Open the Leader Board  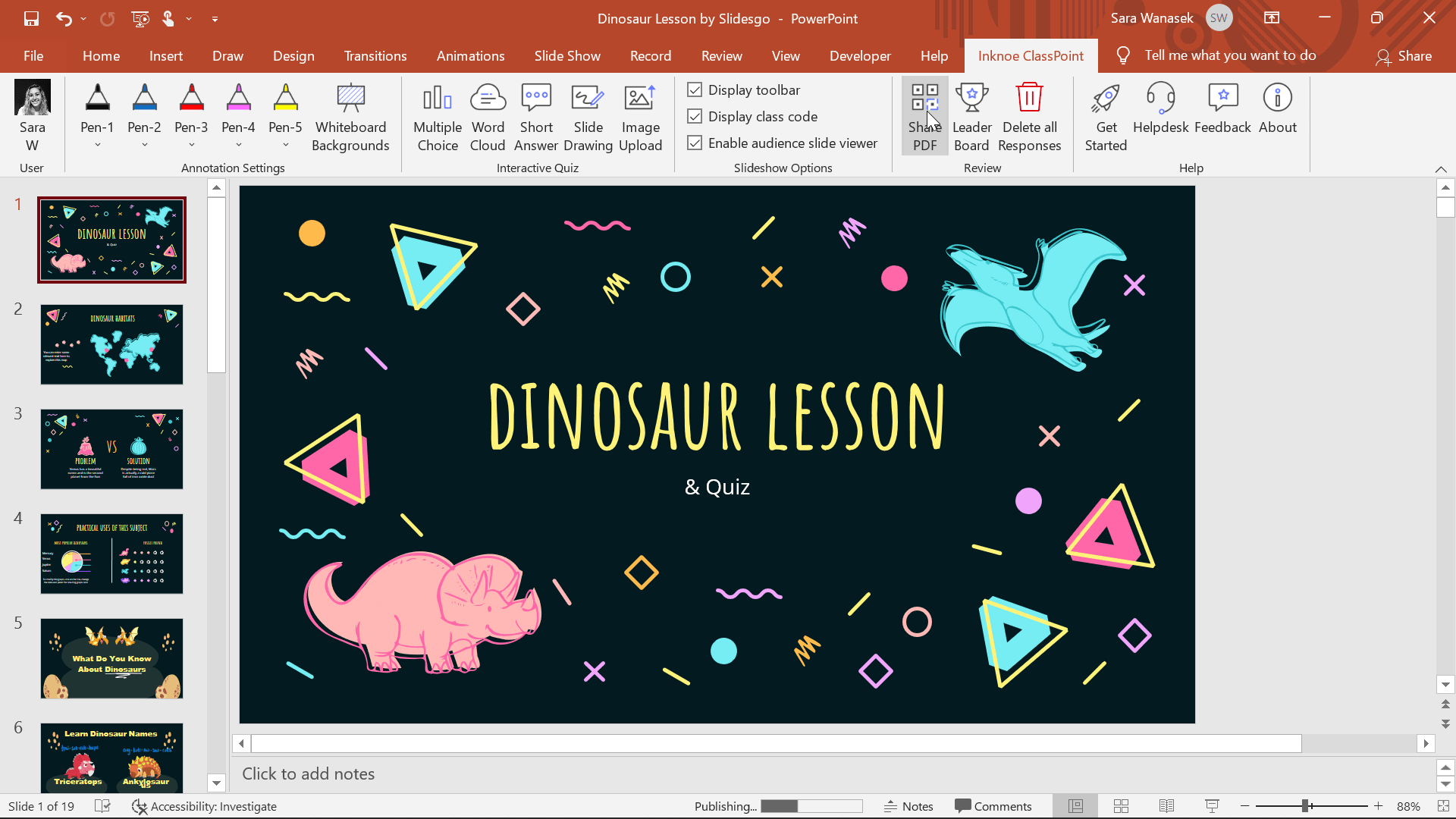(971, 117)
